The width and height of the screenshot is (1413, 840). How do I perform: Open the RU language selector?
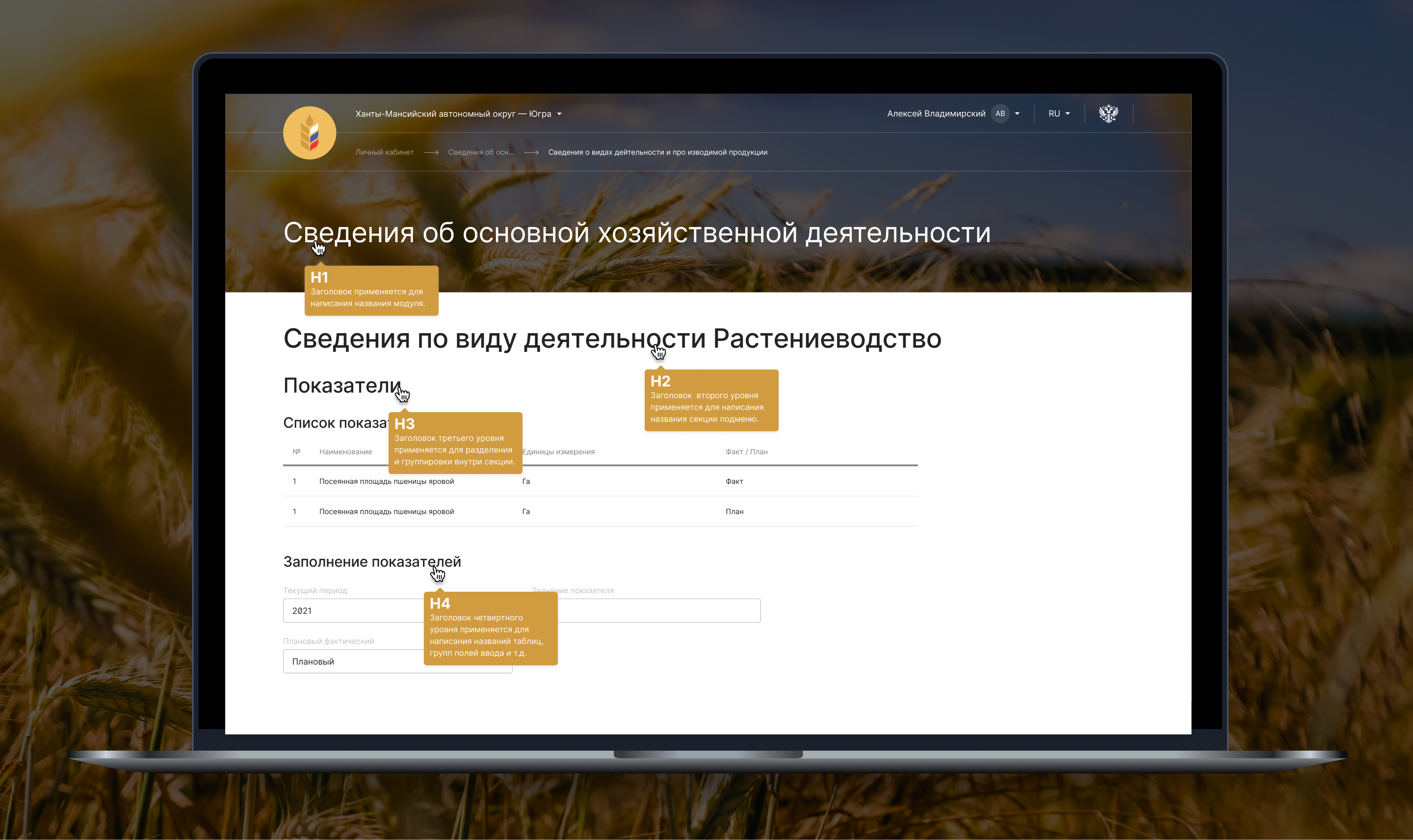tap(1059, 114)
